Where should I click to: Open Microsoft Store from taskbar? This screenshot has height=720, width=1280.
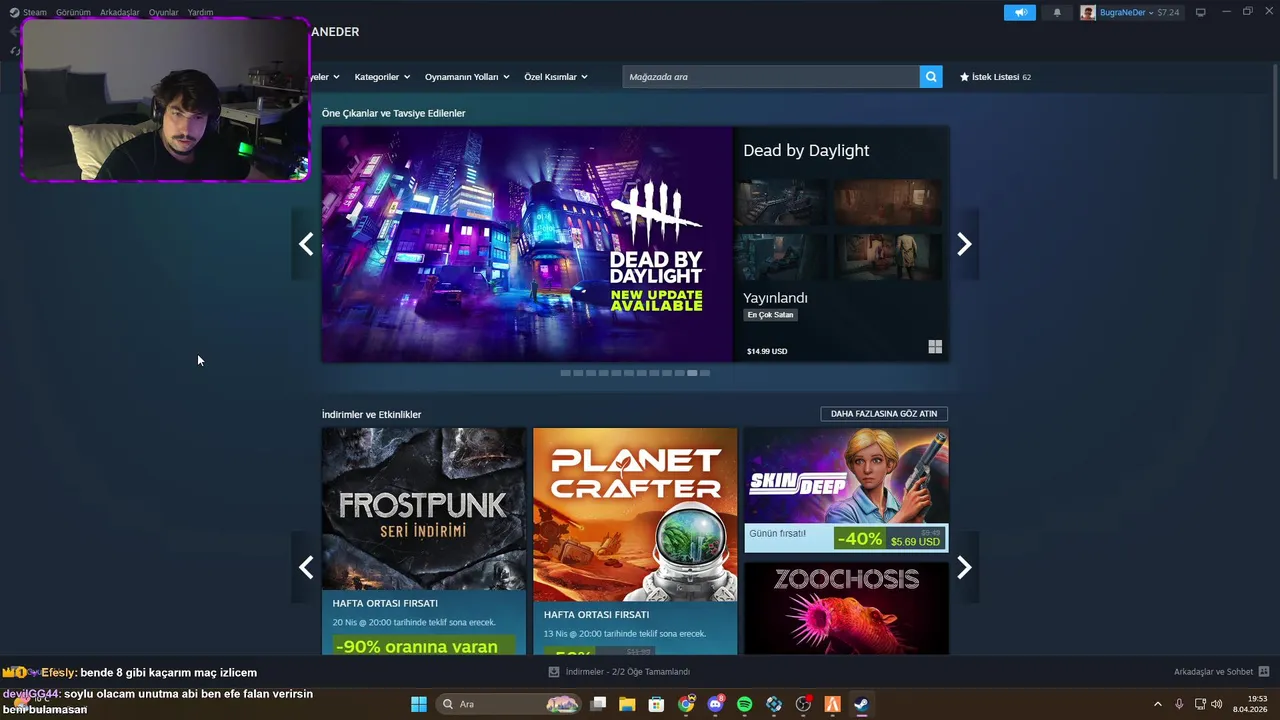pos(656,704)
